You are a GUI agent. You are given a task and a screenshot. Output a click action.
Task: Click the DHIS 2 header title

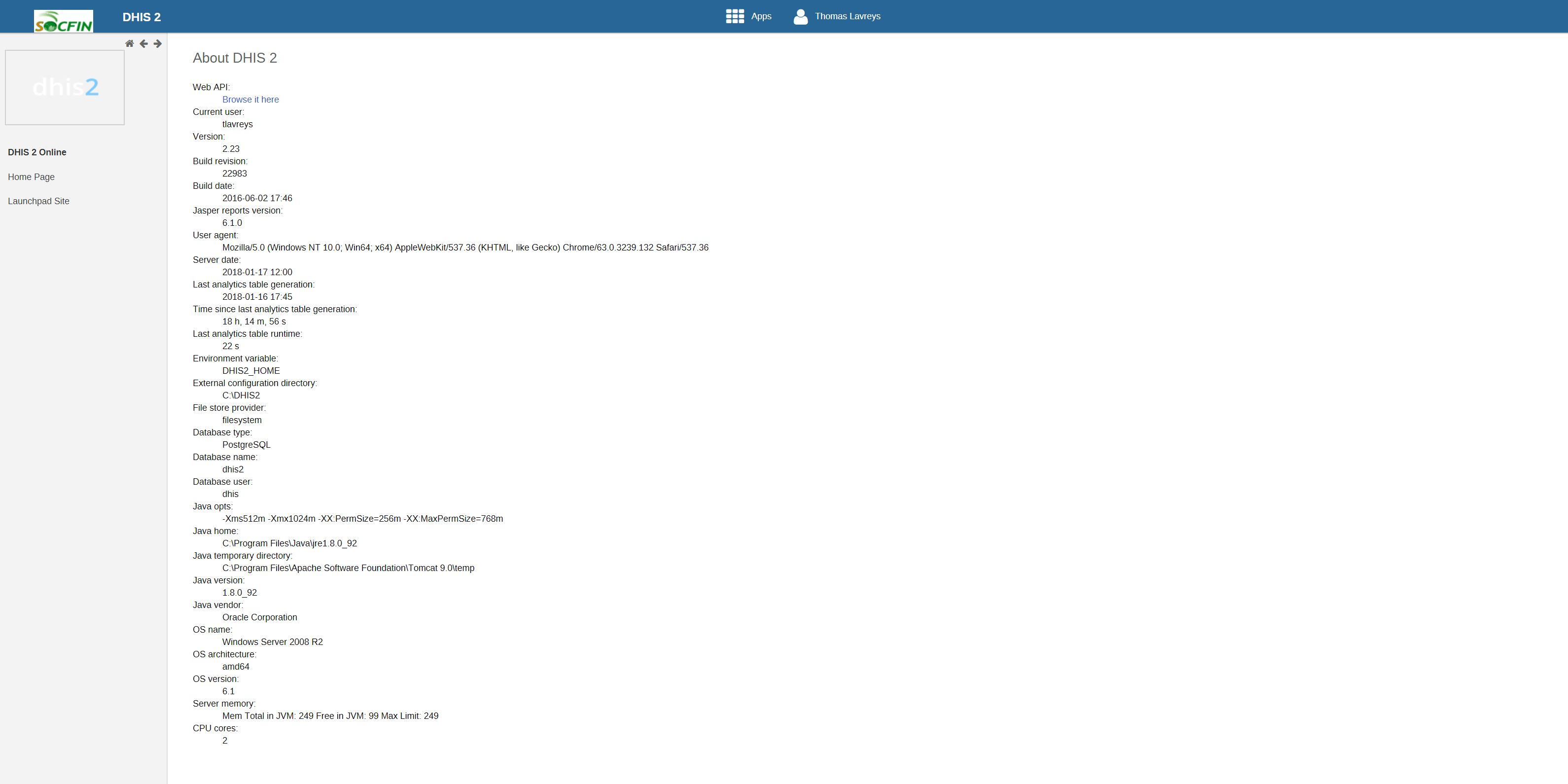point(141,17)
